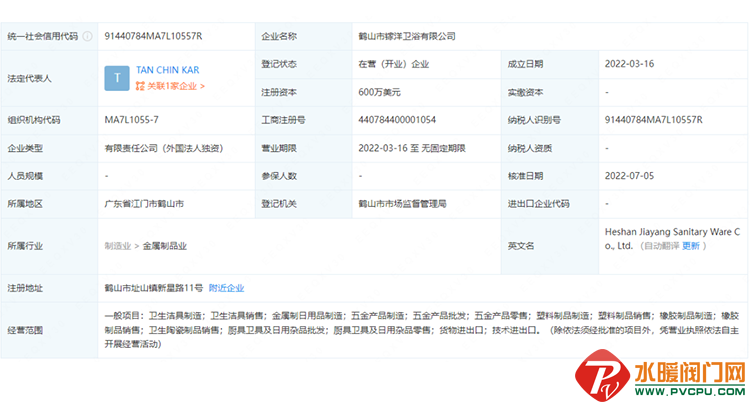The width and height of the screenshot is (750, 406).
Task: Click the info icon beside 统一社会信用代码
Action: tap(88, 36)
